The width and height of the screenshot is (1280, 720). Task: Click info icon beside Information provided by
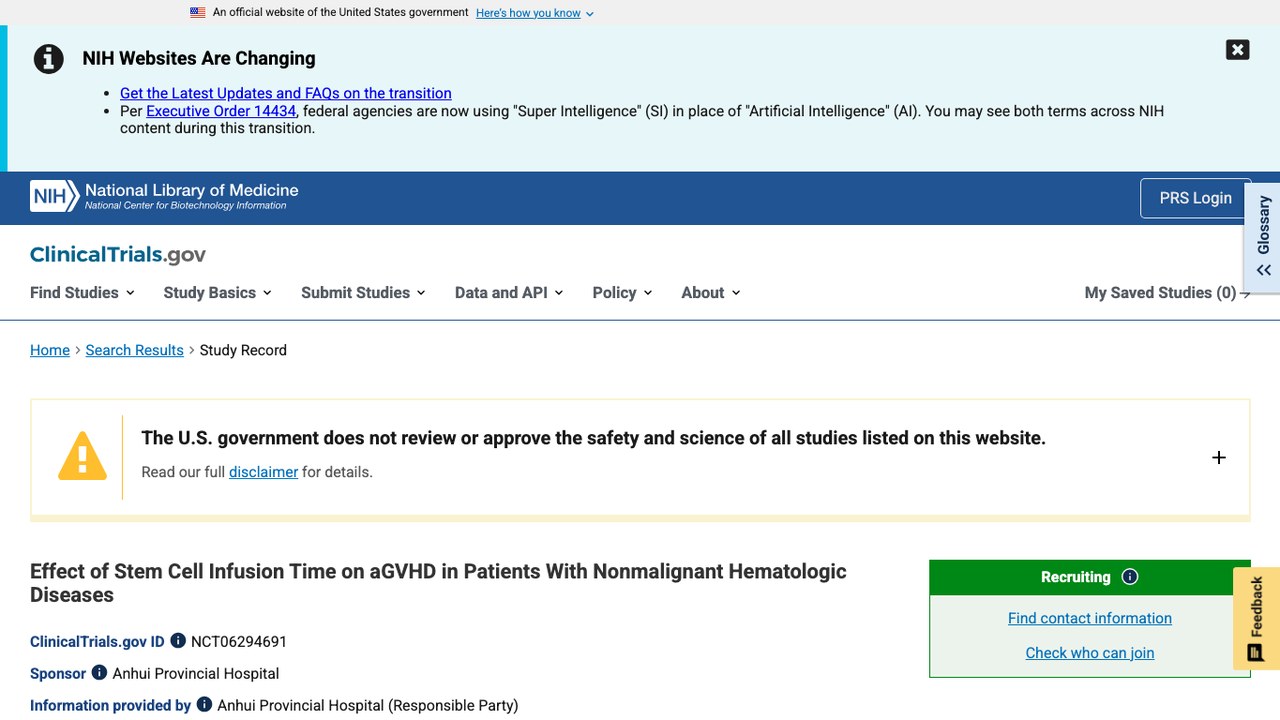[204, 705]
